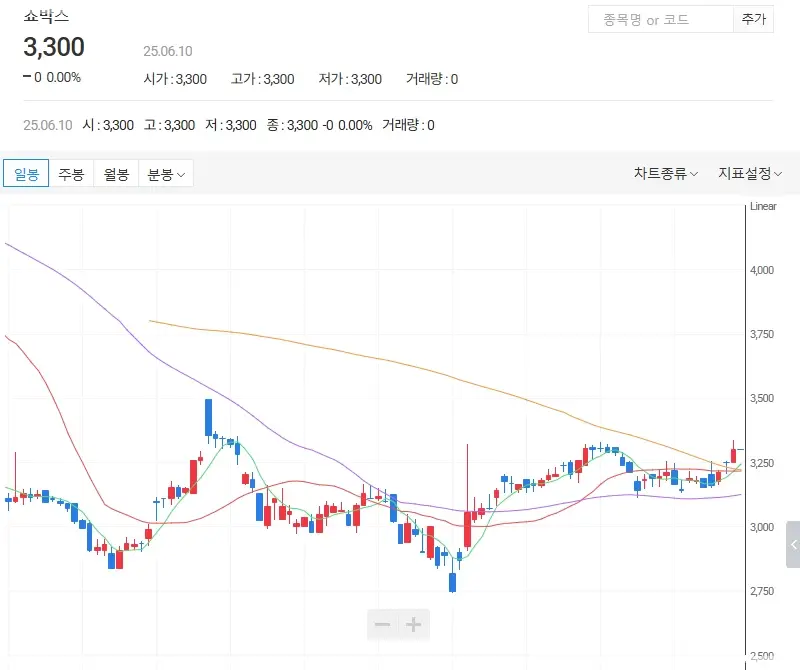
Task: Zoom out the chart with minus button
Action: (382, 624)
